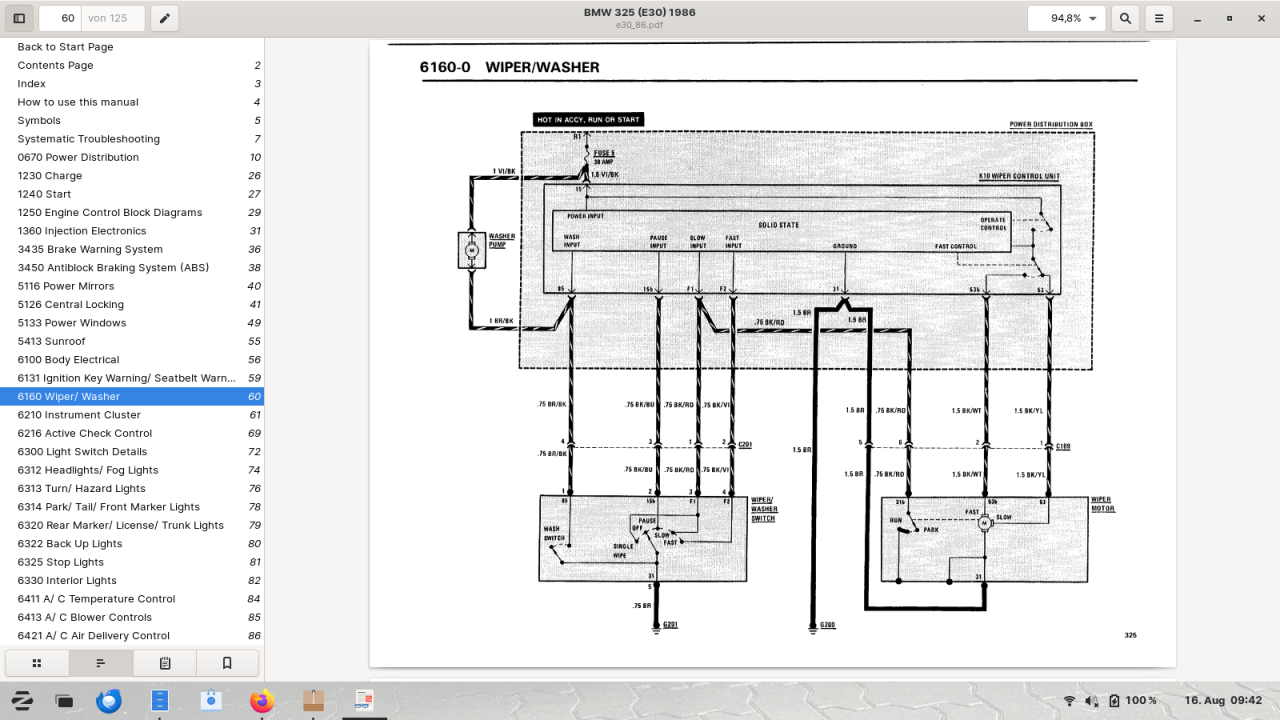Image resolution: width=1280 pixels, height=720 pixels.
Task: Open 6312 Headlights/ Fog Lights
Action: 132,470
